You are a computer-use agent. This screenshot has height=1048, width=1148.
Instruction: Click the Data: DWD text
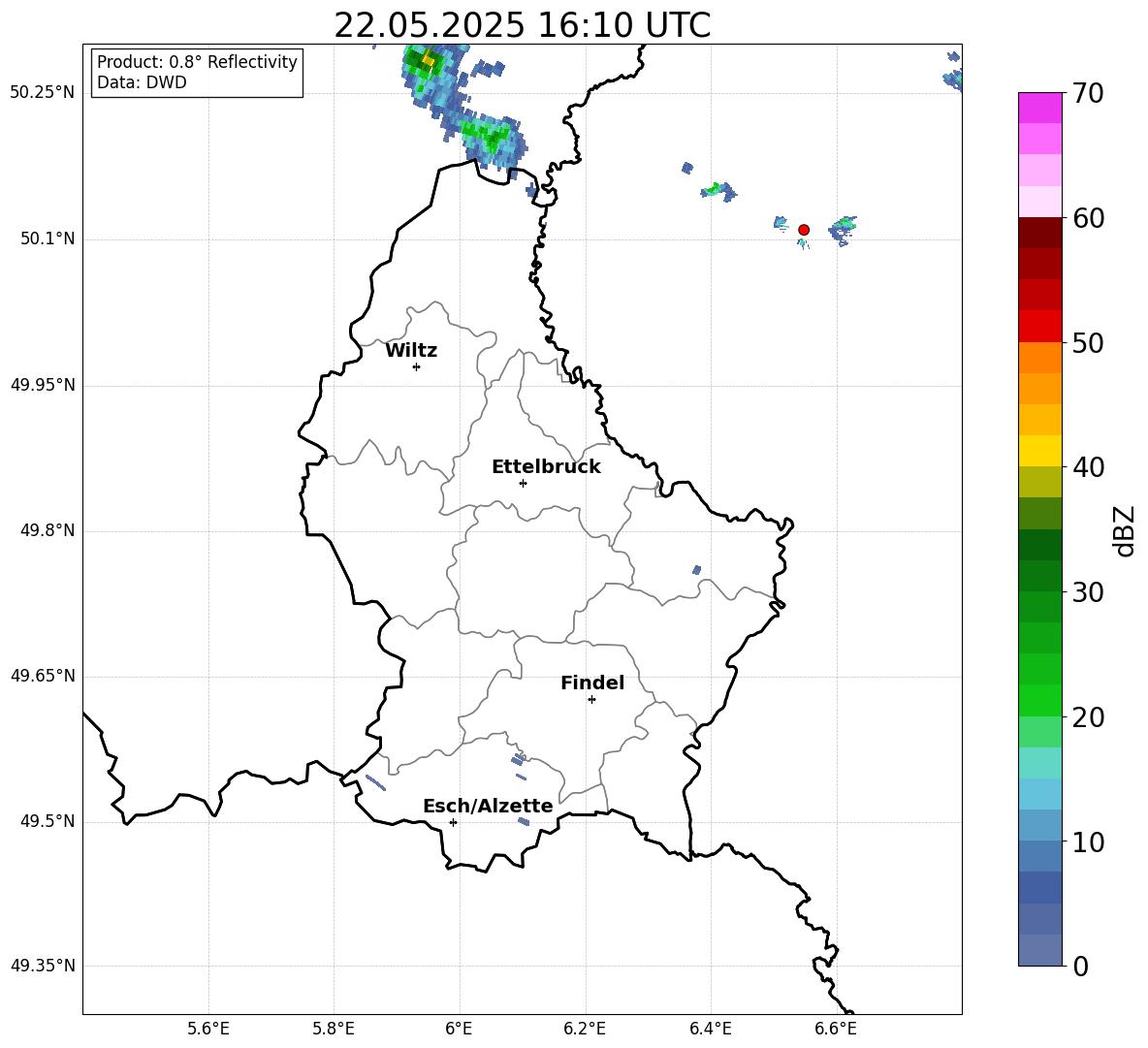pyautogui.click(x=142, y=82)
